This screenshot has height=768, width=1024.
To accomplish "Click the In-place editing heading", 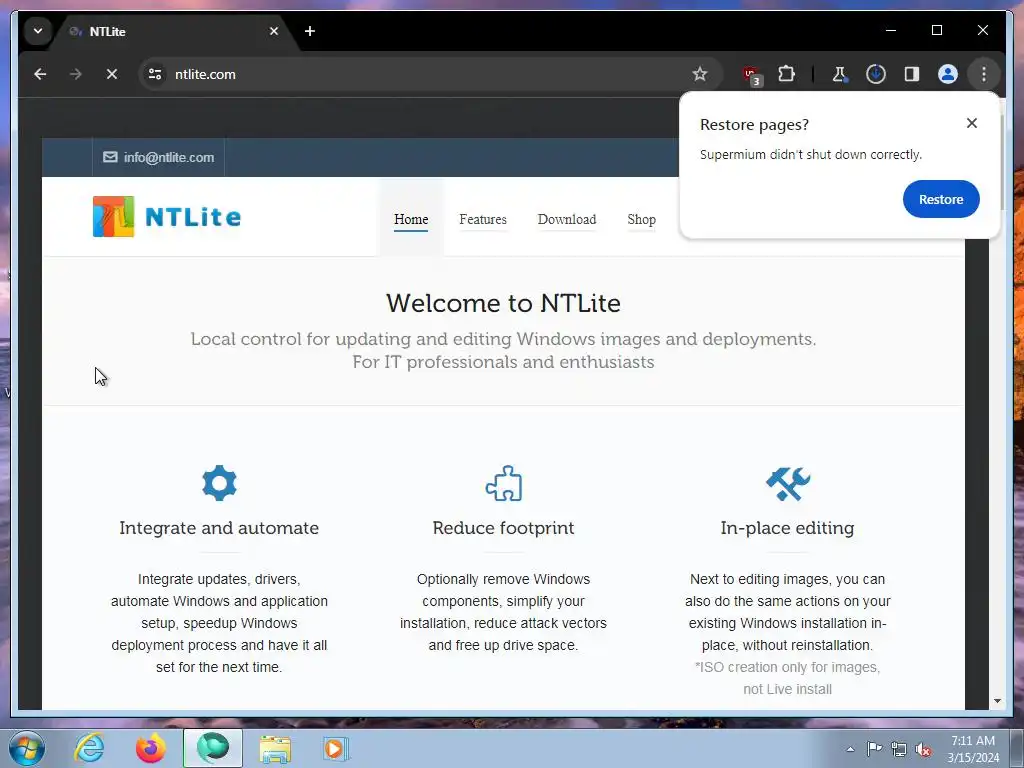I will point(788,528).
